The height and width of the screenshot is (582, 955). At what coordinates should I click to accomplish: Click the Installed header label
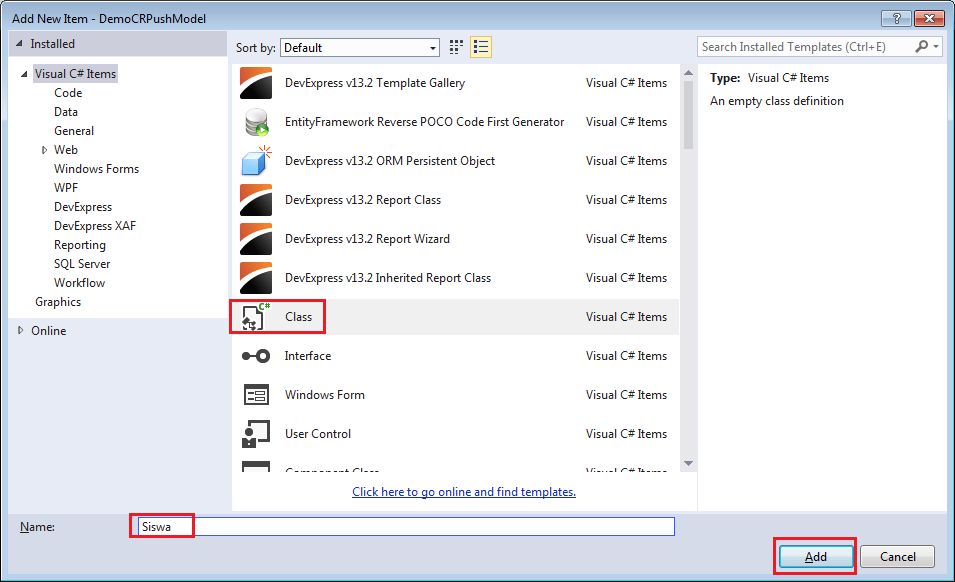pyautogui.click(x=52, y=44)
